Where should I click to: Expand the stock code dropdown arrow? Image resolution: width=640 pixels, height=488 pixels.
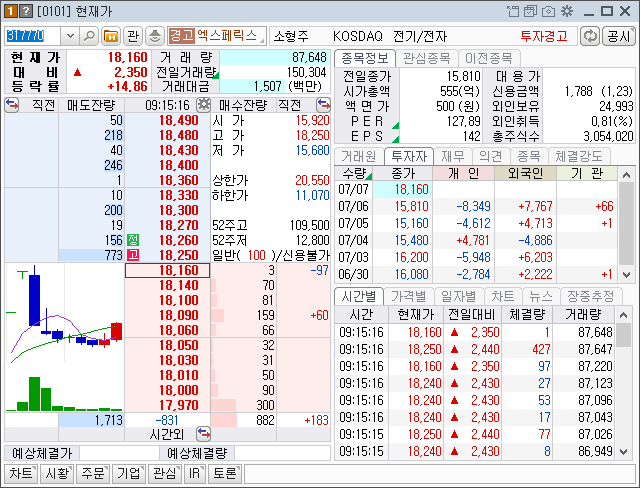(70, 36)
